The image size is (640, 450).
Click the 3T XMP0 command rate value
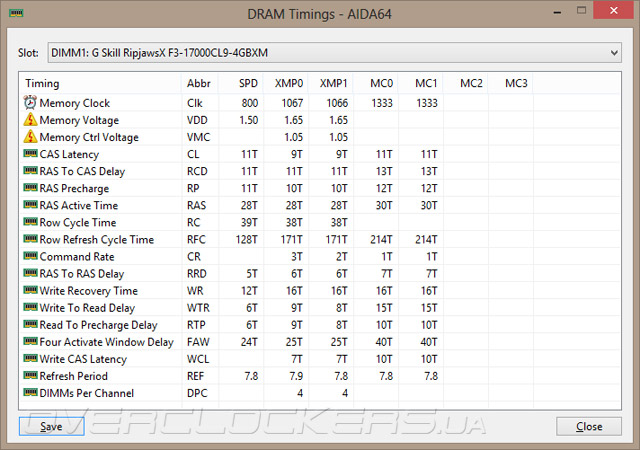point(297,256)
